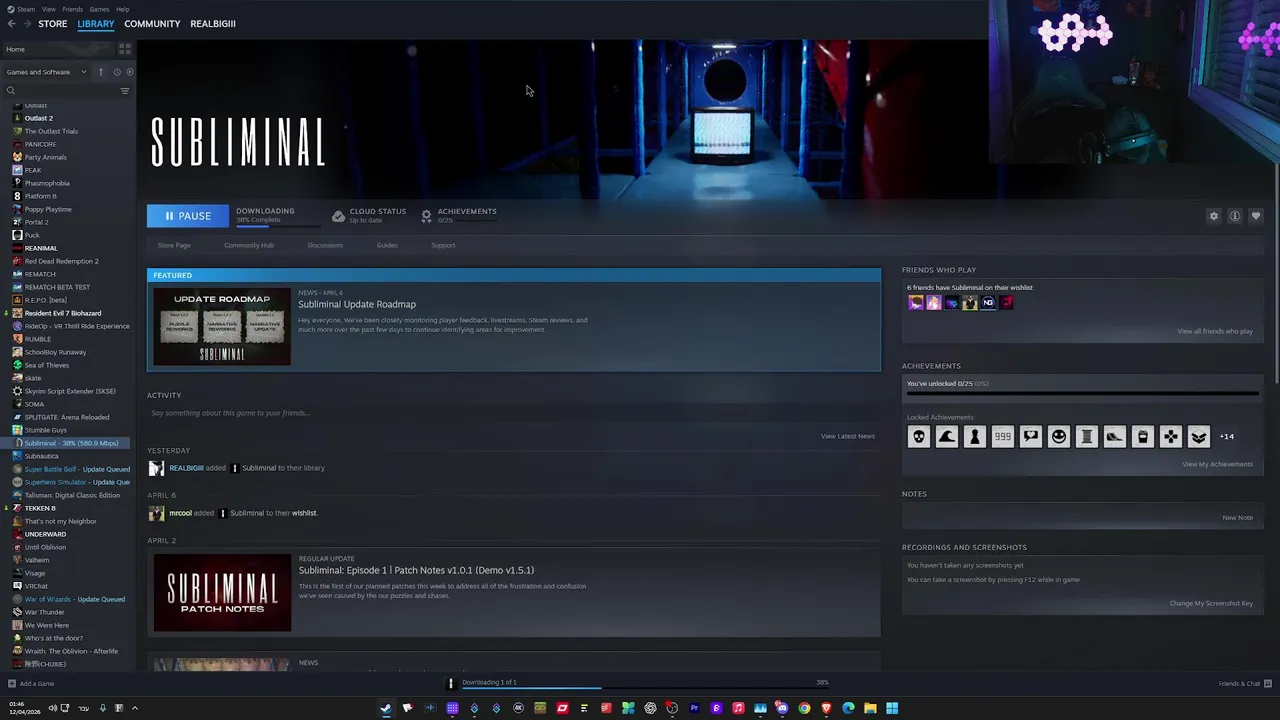Open the REALBIGIII profile tab
Image resolution: width=1280 pixels, height=720 pixels.
(213, 23)
